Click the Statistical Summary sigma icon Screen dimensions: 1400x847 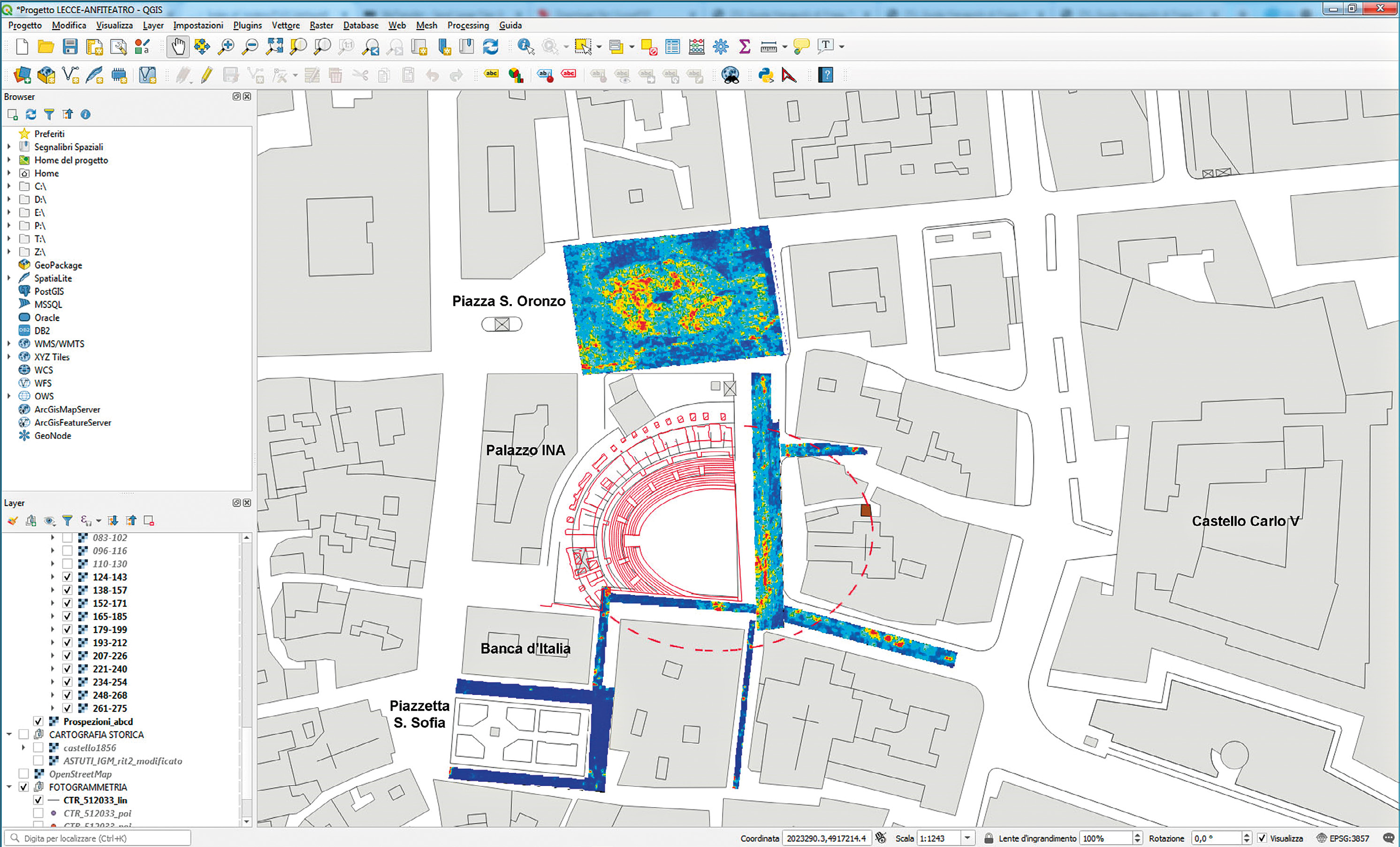point(744,46)
